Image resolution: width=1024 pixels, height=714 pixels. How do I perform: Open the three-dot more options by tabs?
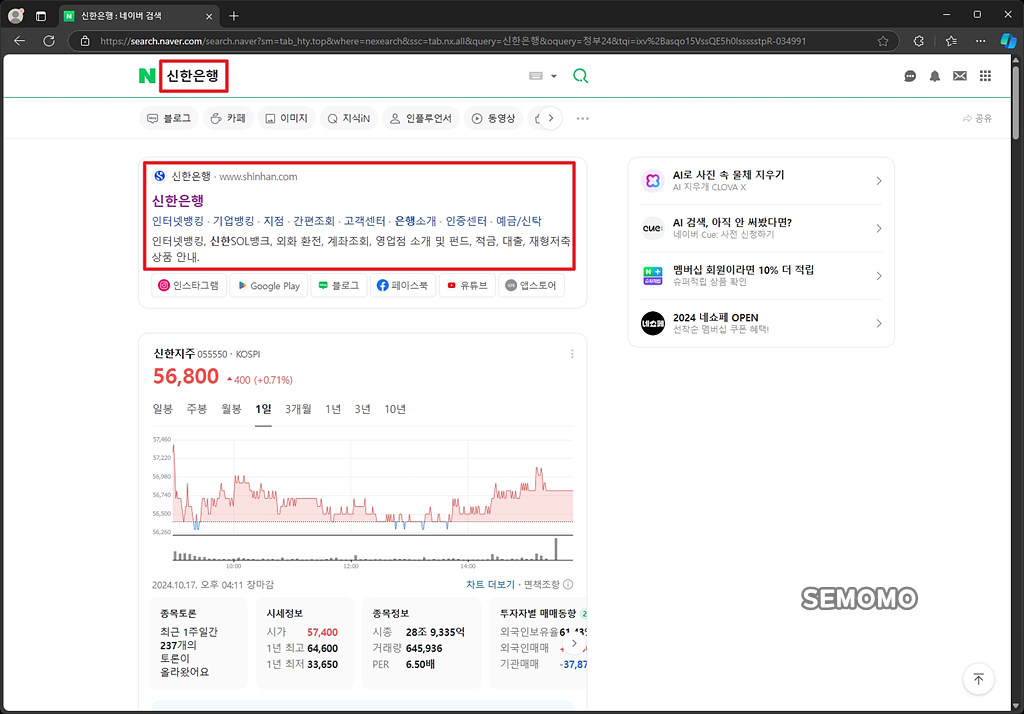click(583, 118)
